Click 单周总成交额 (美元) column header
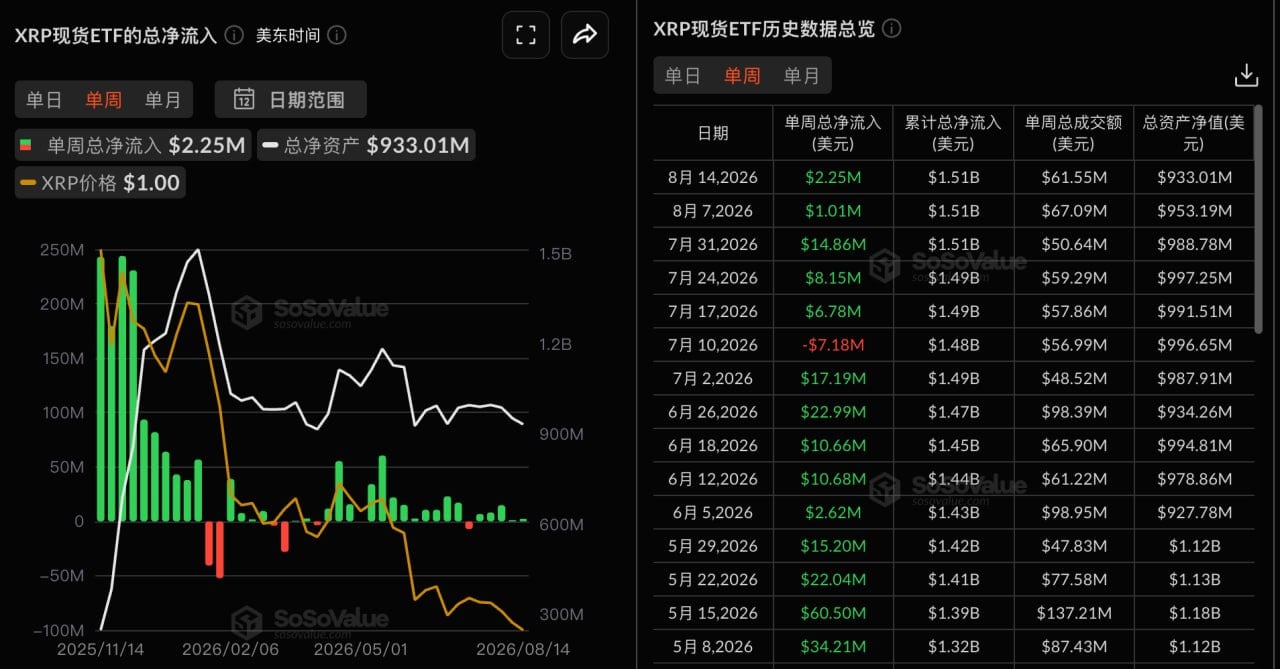1280x669 pixels. tap(1073, 133)
